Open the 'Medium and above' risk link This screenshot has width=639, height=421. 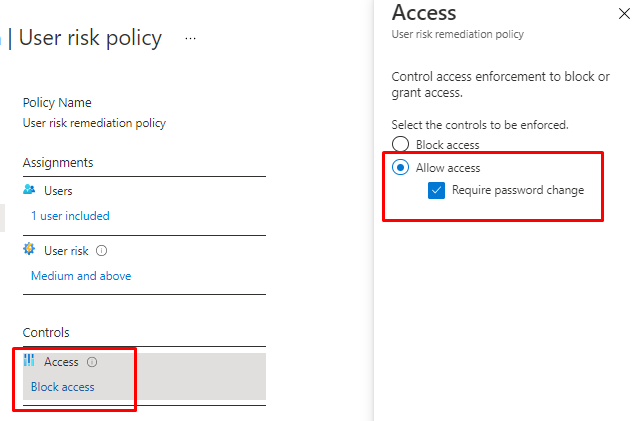(x=81, y=276)
